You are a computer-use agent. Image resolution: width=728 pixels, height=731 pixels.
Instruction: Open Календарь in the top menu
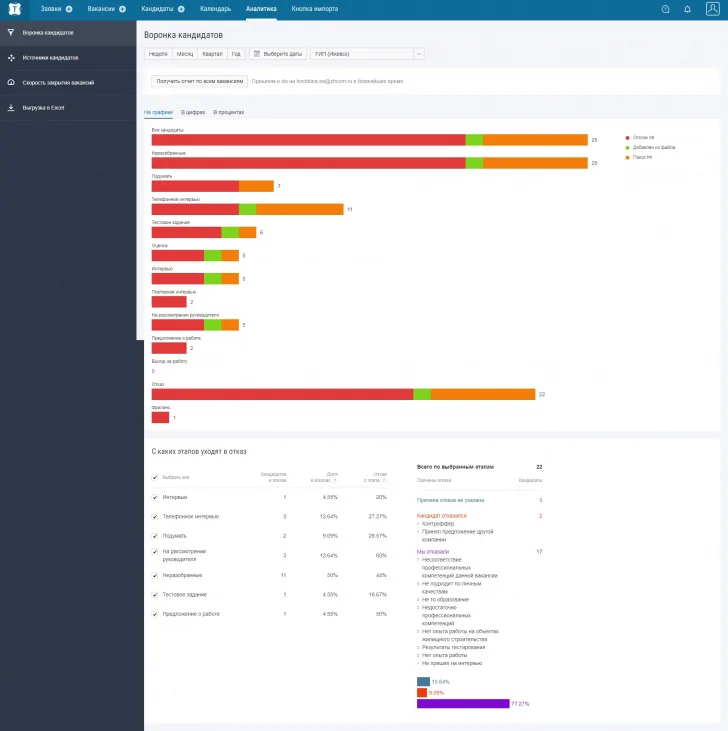[215, 9]
